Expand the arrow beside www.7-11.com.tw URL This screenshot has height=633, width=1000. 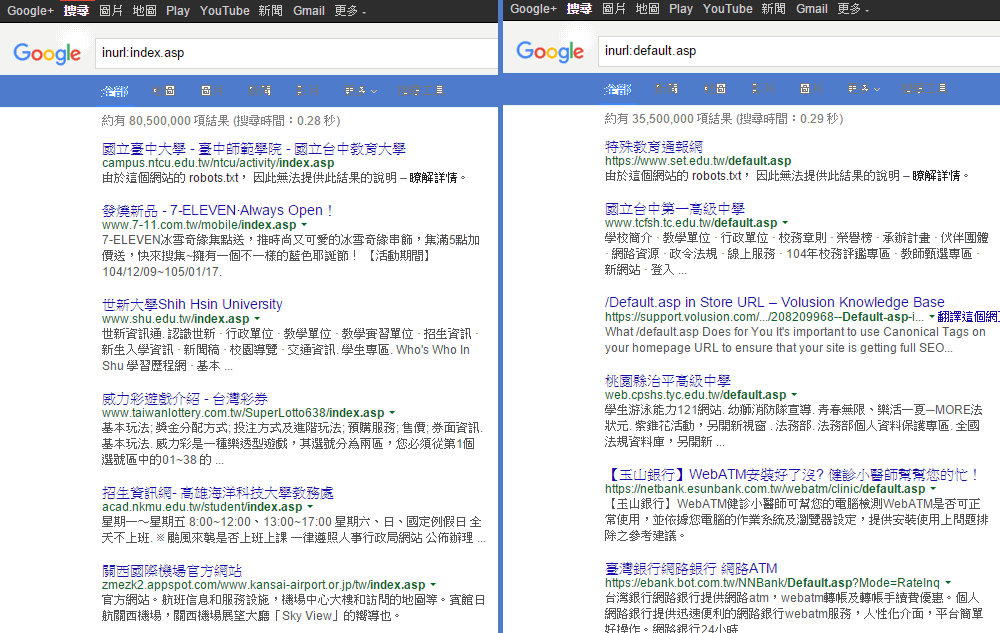coord(304,225)
